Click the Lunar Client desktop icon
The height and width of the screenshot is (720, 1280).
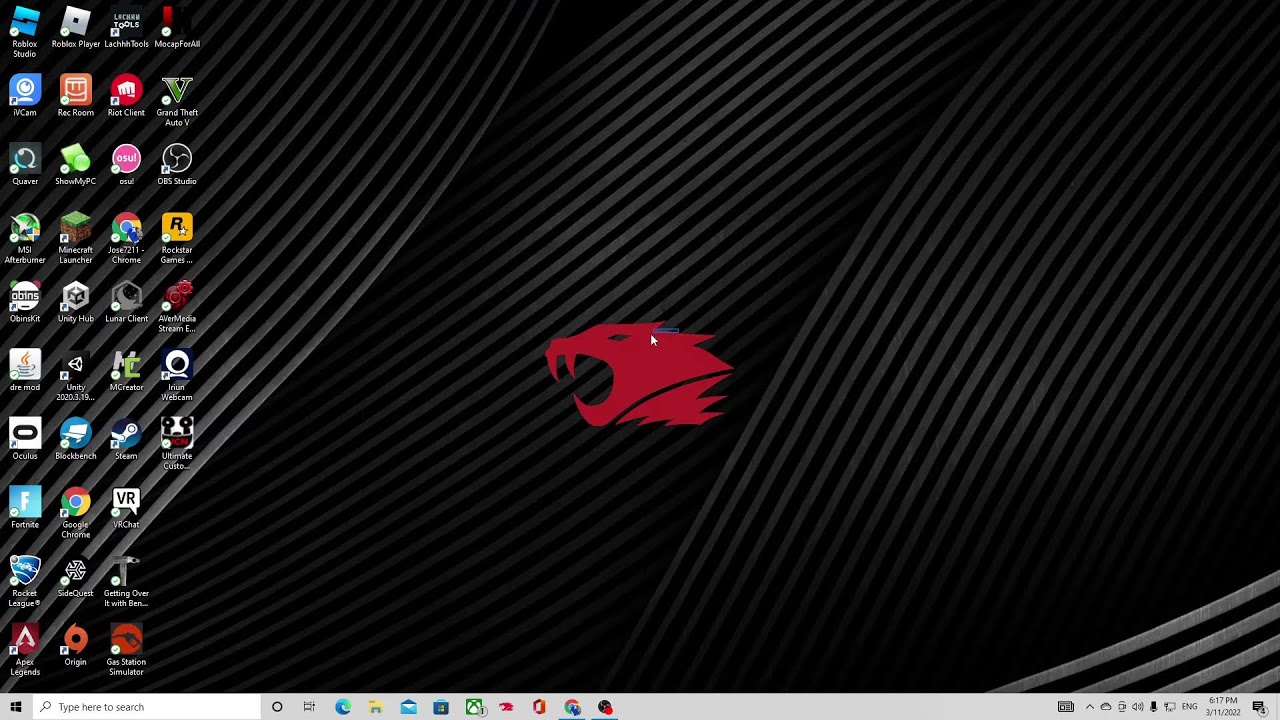(126, 302)
